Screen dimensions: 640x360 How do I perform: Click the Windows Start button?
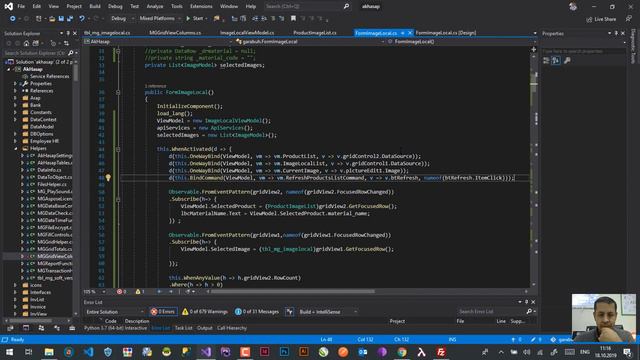[x=9, y=352]
